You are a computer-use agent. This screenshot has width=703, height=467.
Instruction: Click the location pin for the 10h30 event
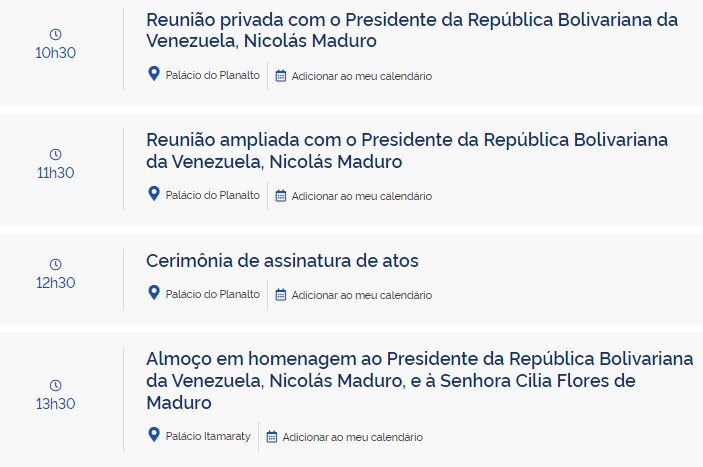pos(154,74)
